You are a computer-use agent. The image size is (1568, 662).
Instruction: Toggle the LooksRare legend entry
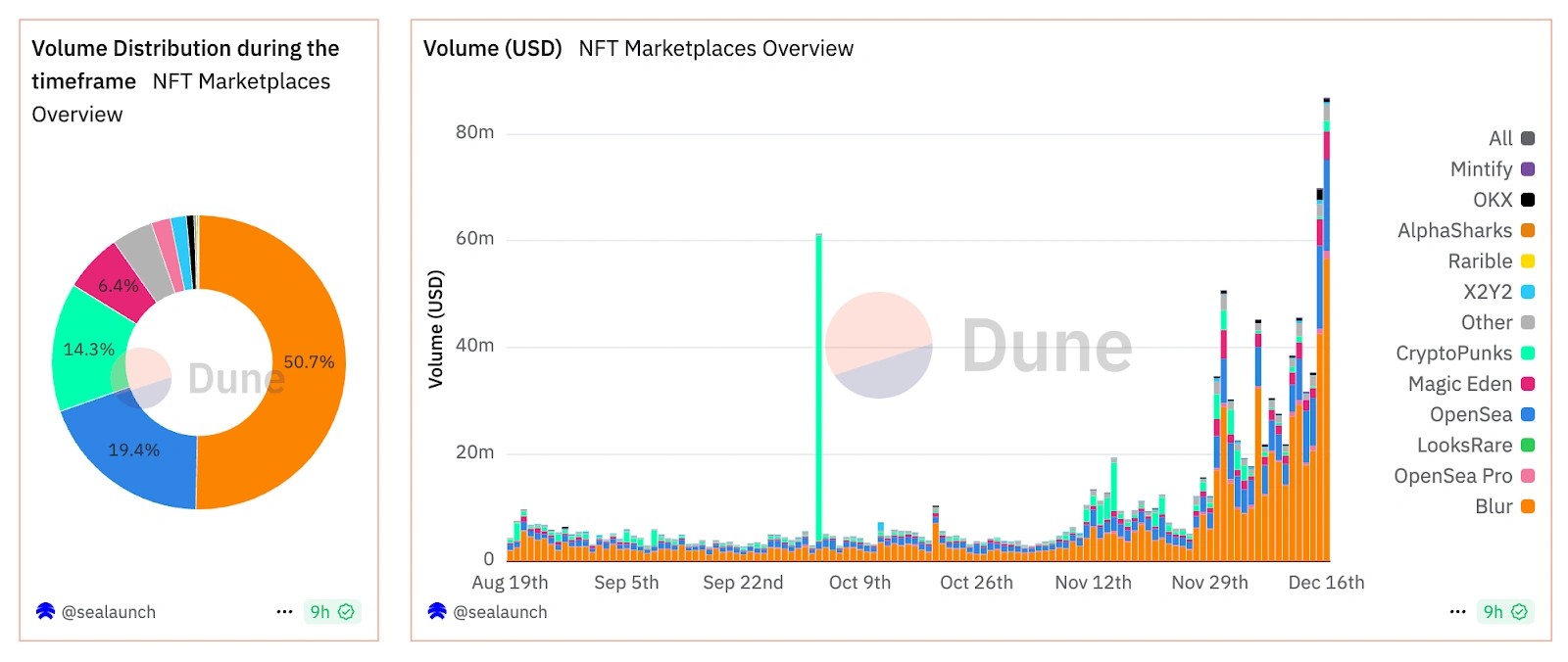(1464, 446)
